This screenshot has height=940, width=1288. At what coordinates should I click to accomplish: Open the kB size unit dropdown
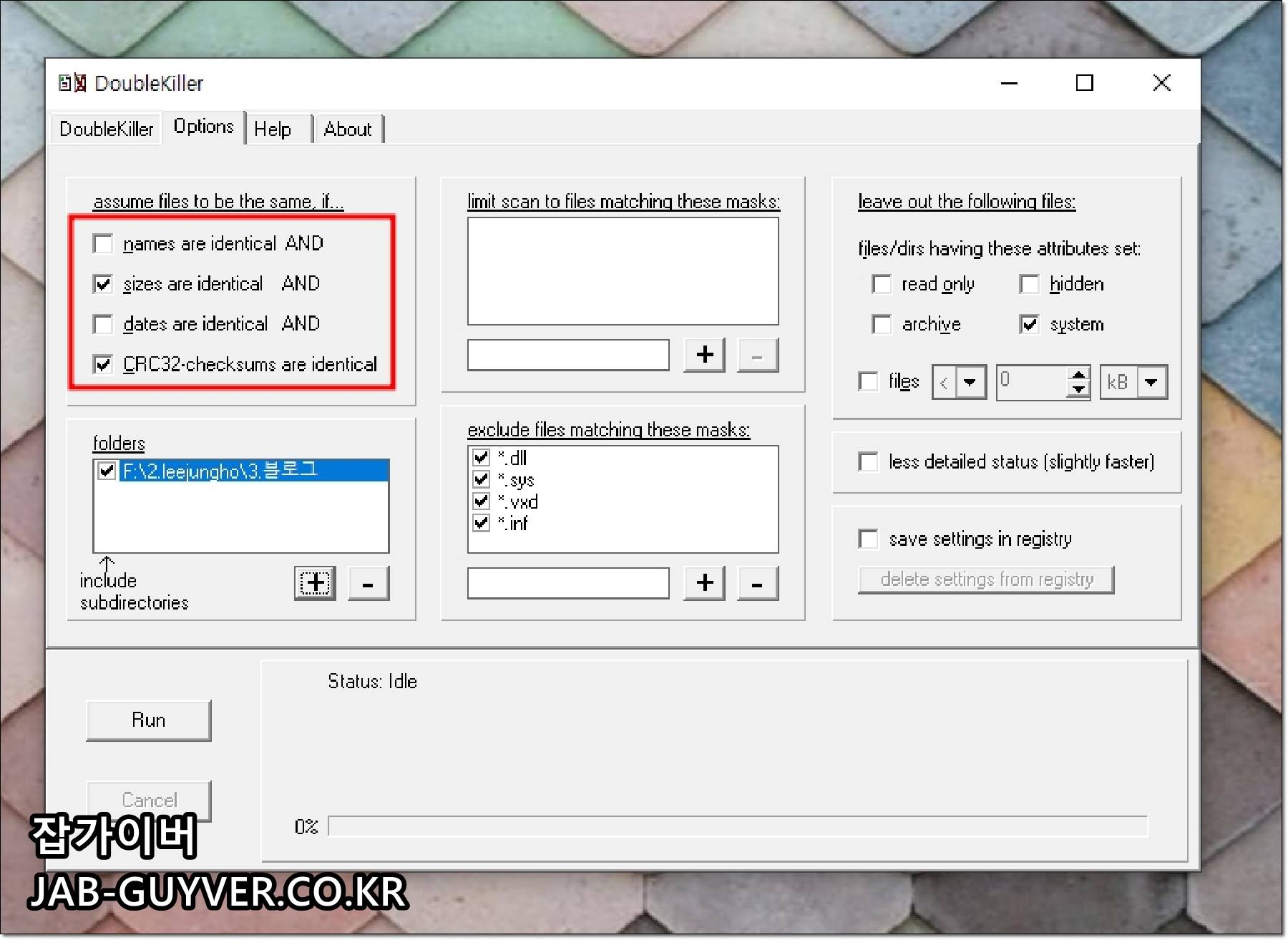1151,382
